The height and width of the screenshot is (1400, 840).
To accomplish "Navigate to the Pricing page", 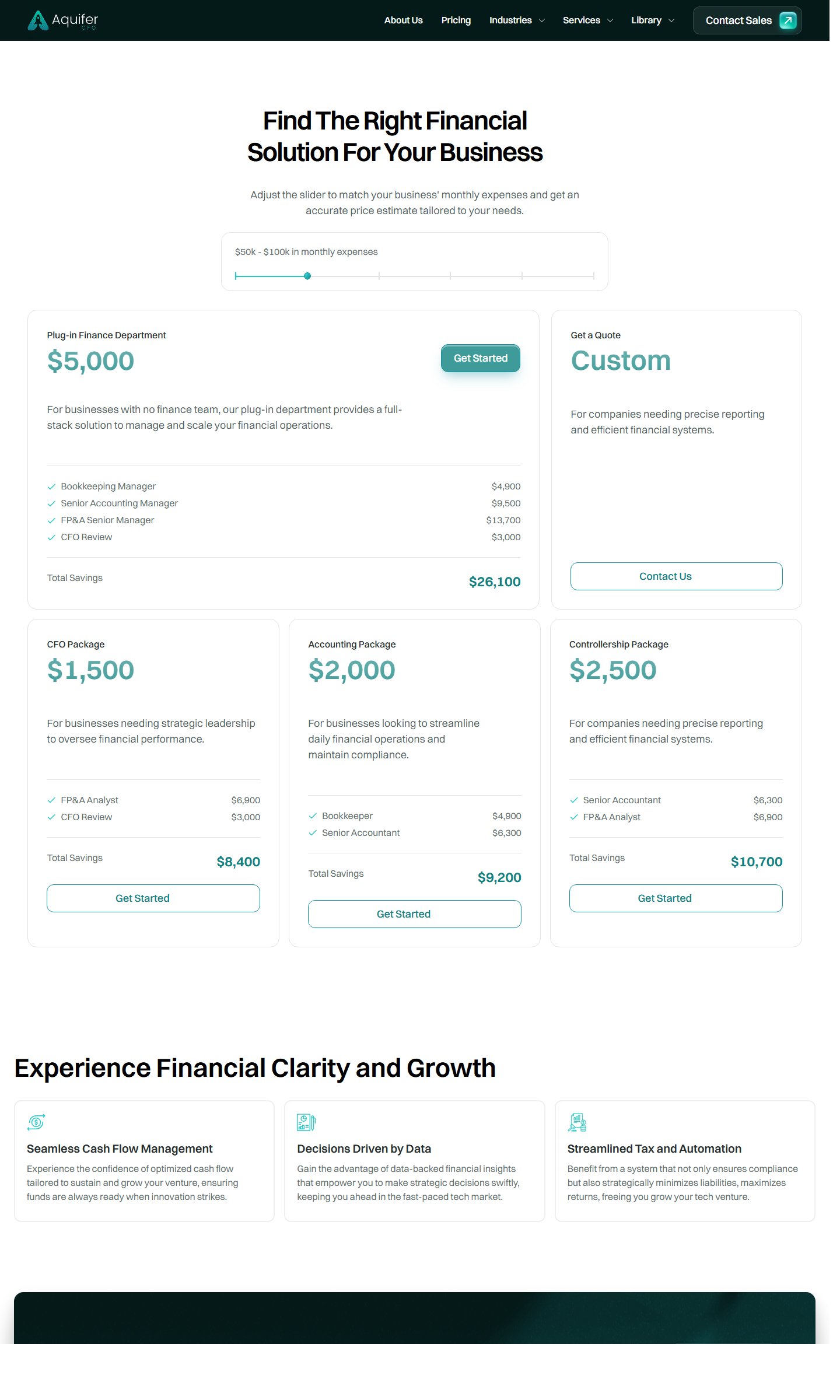I will tap(456, 20).
